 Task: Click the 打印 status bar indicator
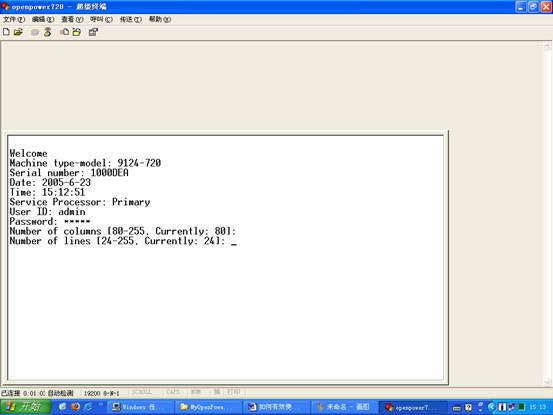coord(233,391)
